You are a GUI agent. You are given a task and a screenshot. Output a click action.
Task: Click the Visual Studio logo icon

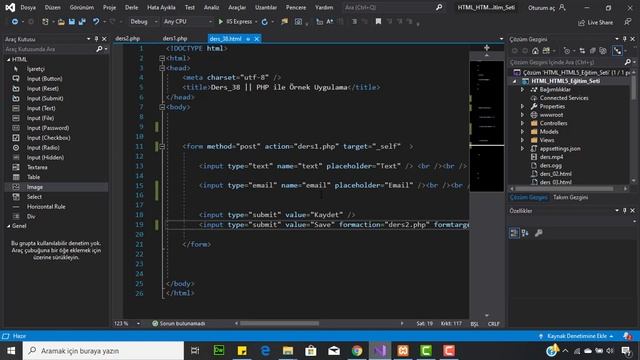coord(10,7)
